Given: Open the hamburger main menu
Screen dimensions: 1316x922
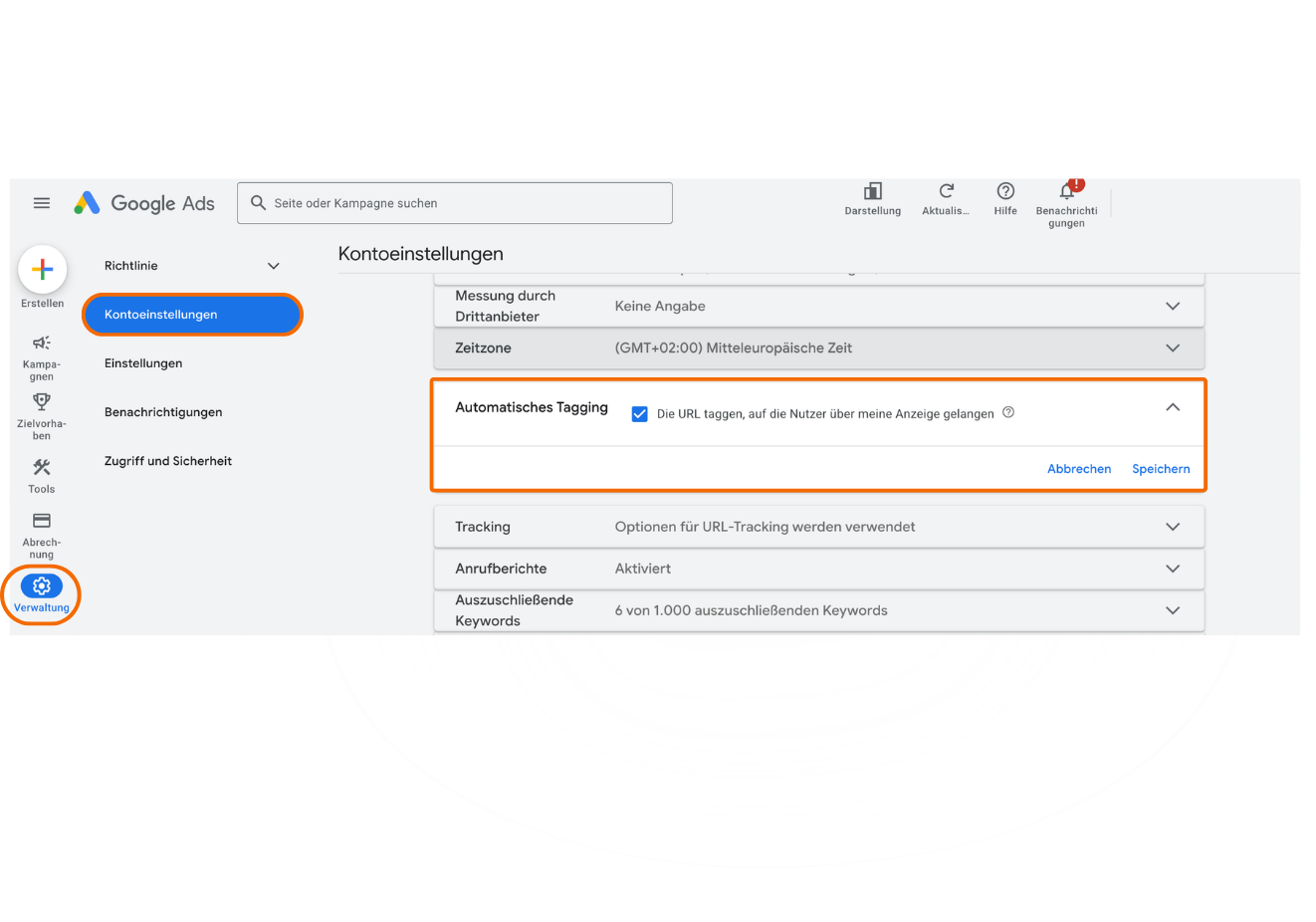Looking at the screenshot, I should tap(42, 203).
